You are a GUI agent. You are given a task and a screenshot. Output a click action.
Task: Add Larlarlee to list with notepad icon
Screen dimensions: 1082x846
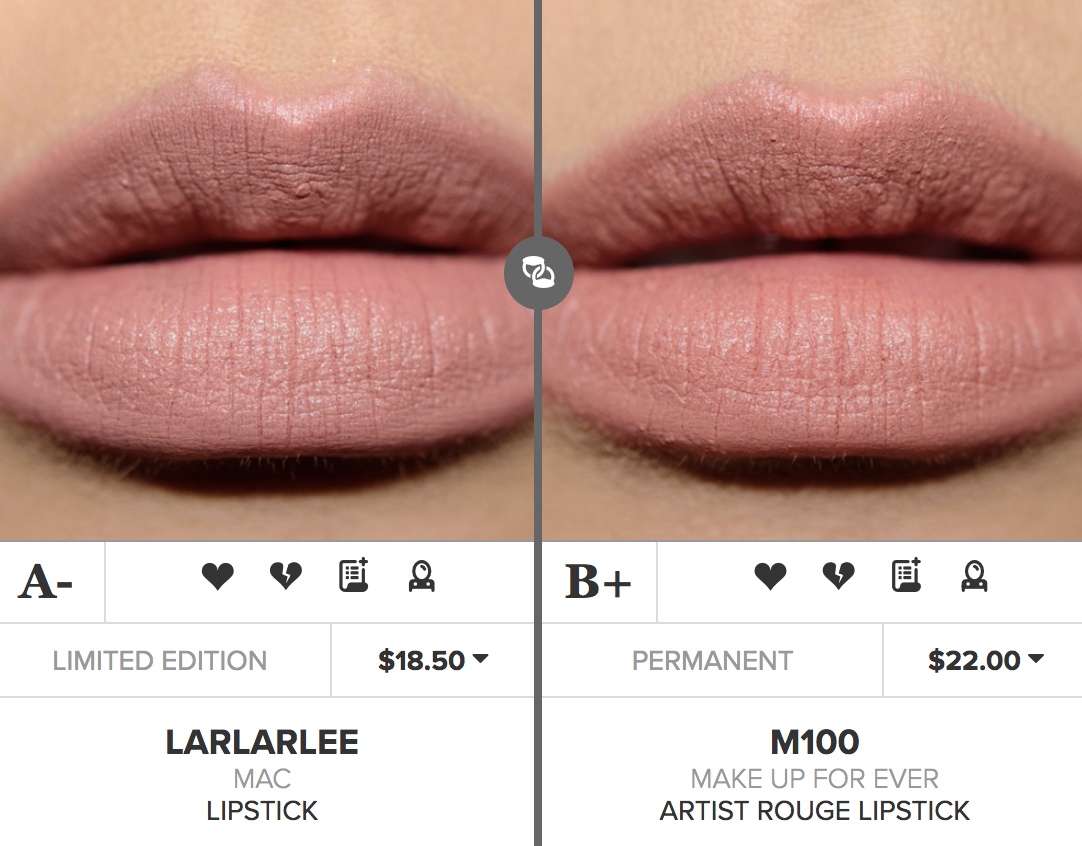click(x=354, y=576)
